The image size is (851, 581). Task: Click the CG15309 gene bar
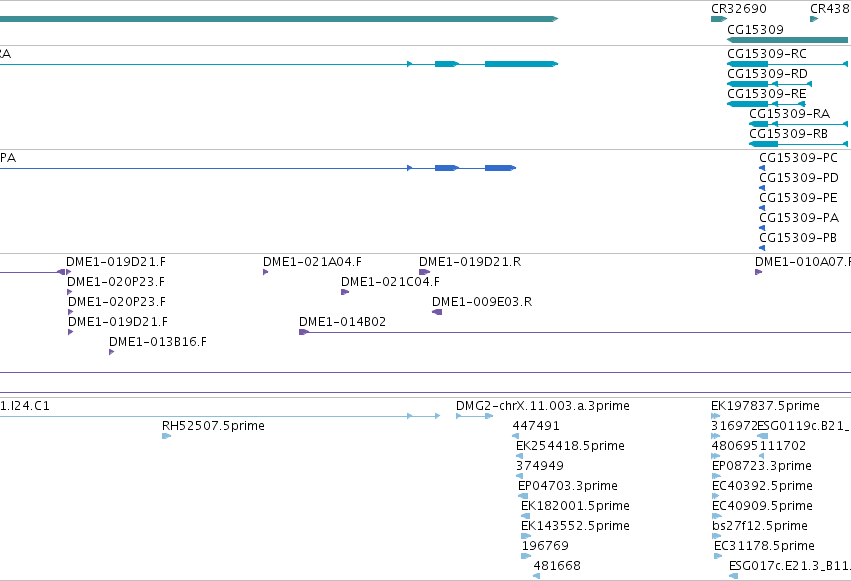tap(787, 40)
